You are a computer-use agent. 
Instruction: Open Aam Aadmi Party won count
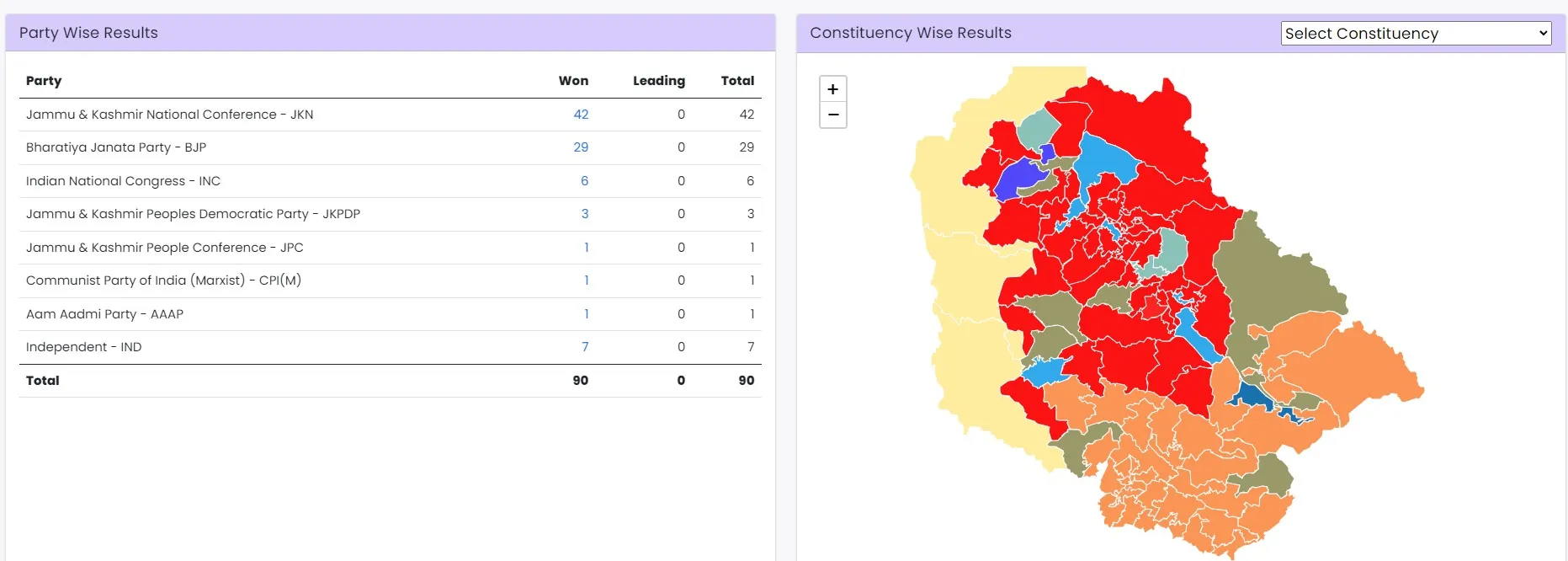(586, 314)
